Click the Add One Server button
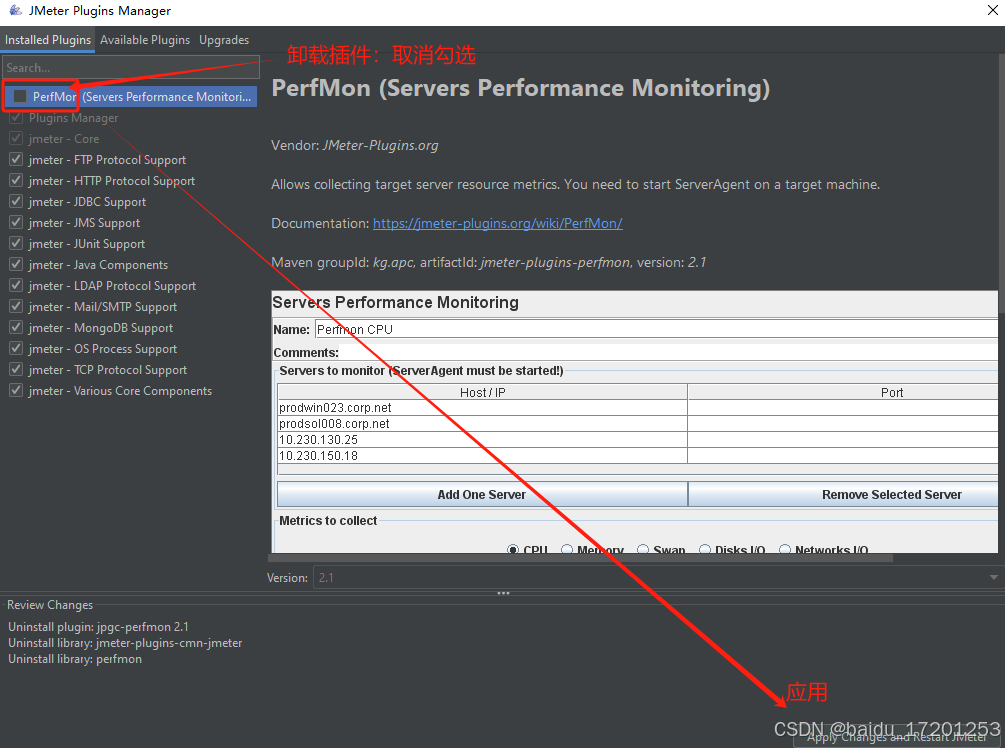Viewport: 1005px width, 748px height. 482,494
